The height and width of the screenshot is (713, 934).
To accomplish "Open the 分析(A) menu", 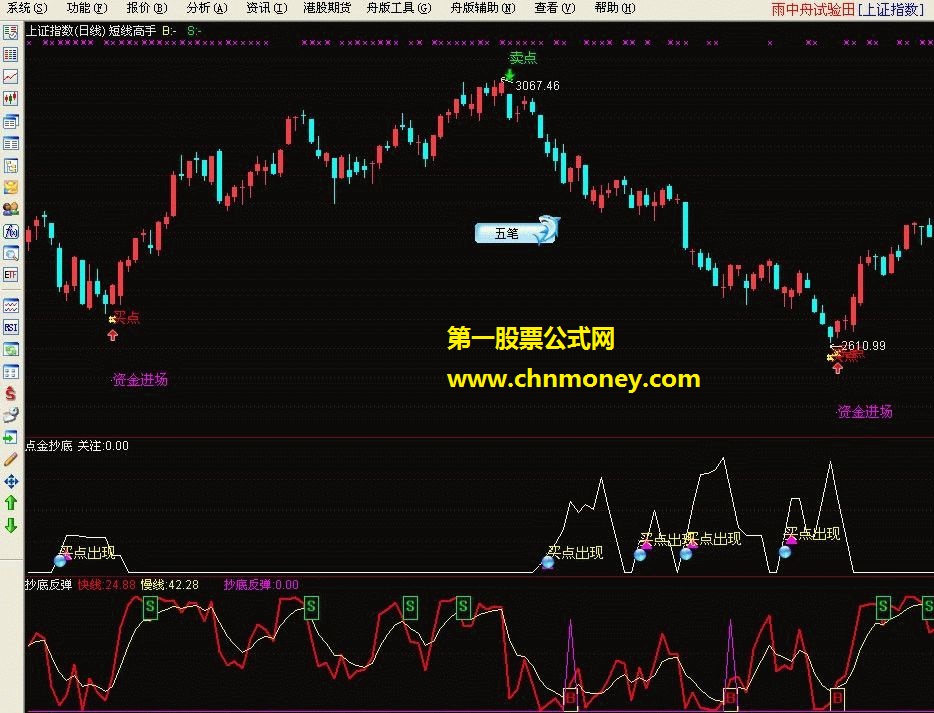I will tap(207, 8).
